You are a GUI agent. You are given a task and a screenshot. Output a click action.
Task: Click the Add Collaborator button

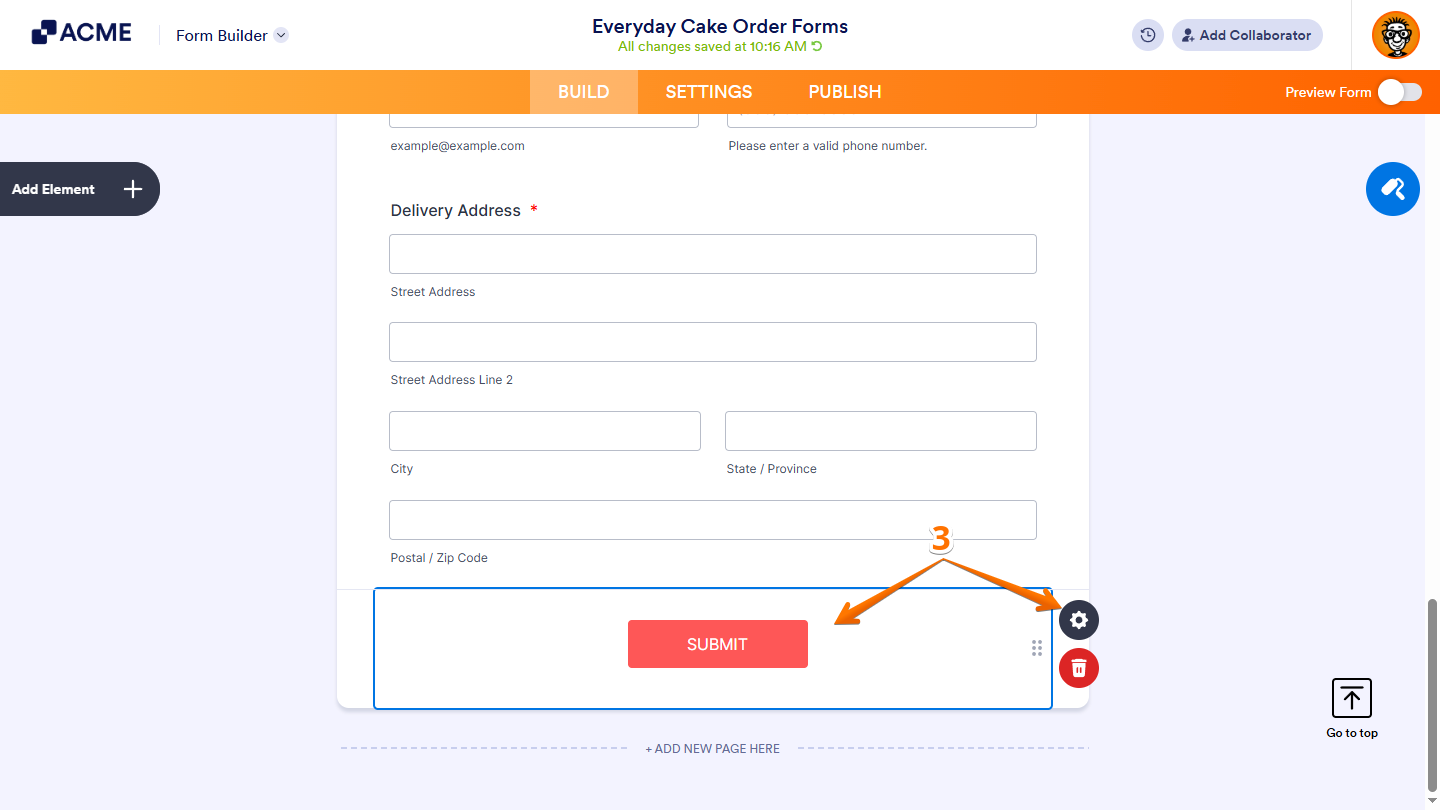click(1247, 35)
